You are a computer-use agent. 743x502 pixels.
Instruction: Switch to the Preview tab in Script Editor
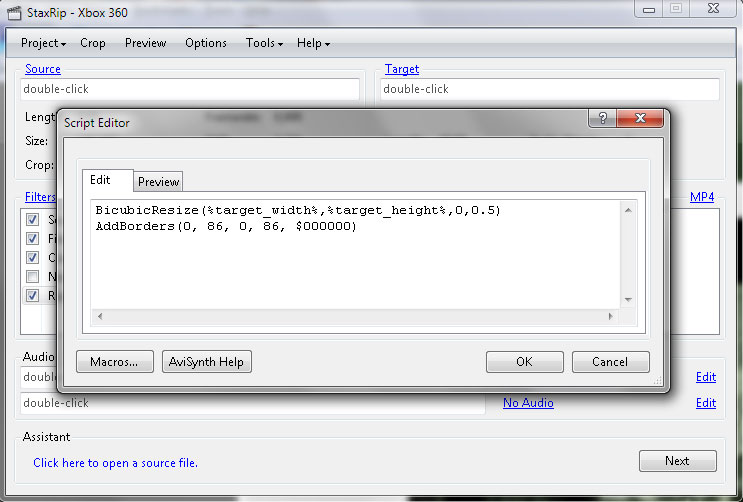[x=158, y=182]
